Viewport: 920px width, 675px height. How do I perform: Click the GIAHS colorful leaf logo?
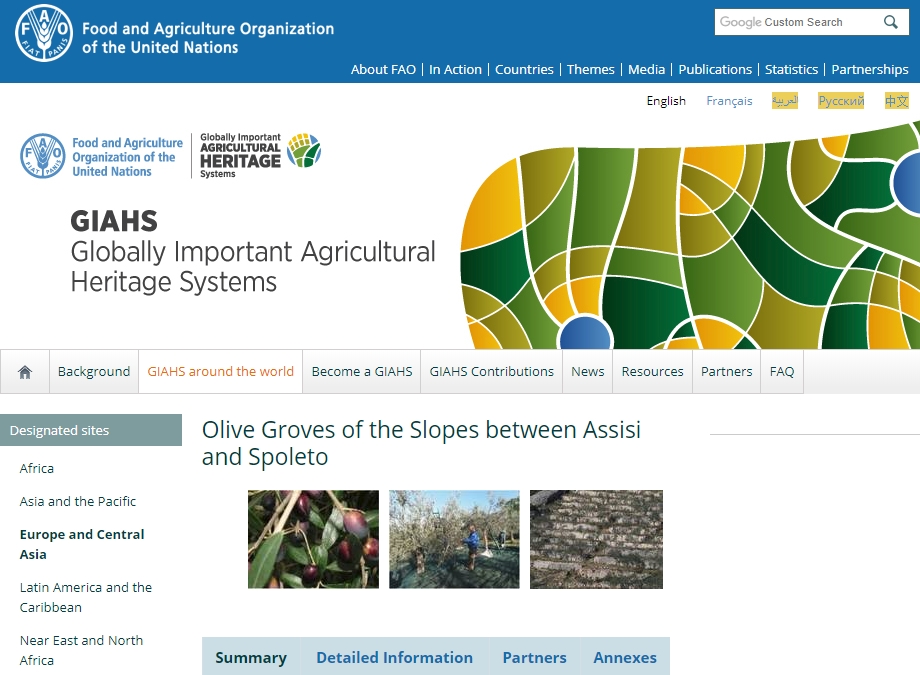pos(304,151)
